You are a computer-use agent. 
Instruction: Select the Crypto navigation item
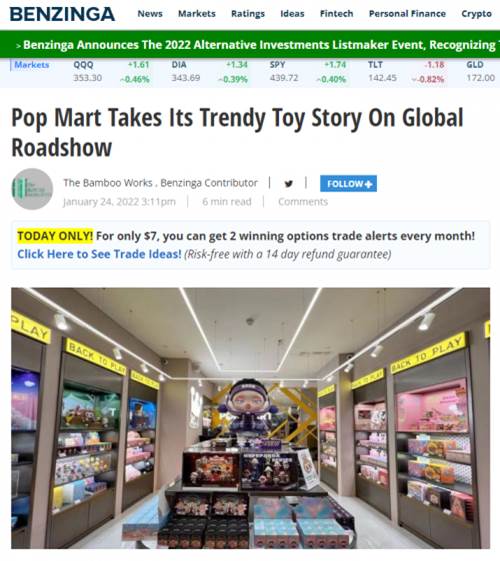pyautogui.click(x=476, y=14)
